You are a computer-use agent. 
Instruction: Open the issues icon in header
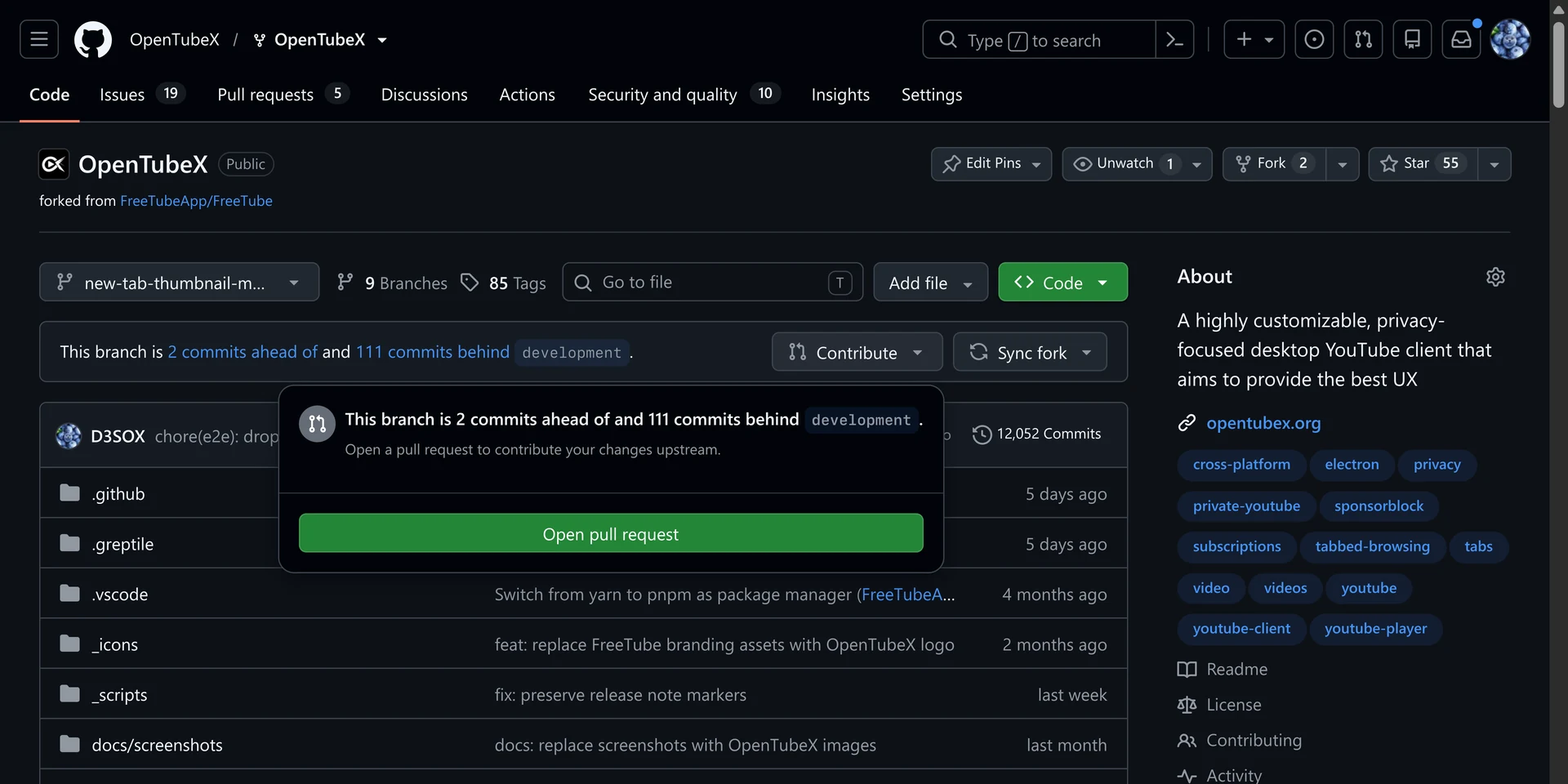1314,39
